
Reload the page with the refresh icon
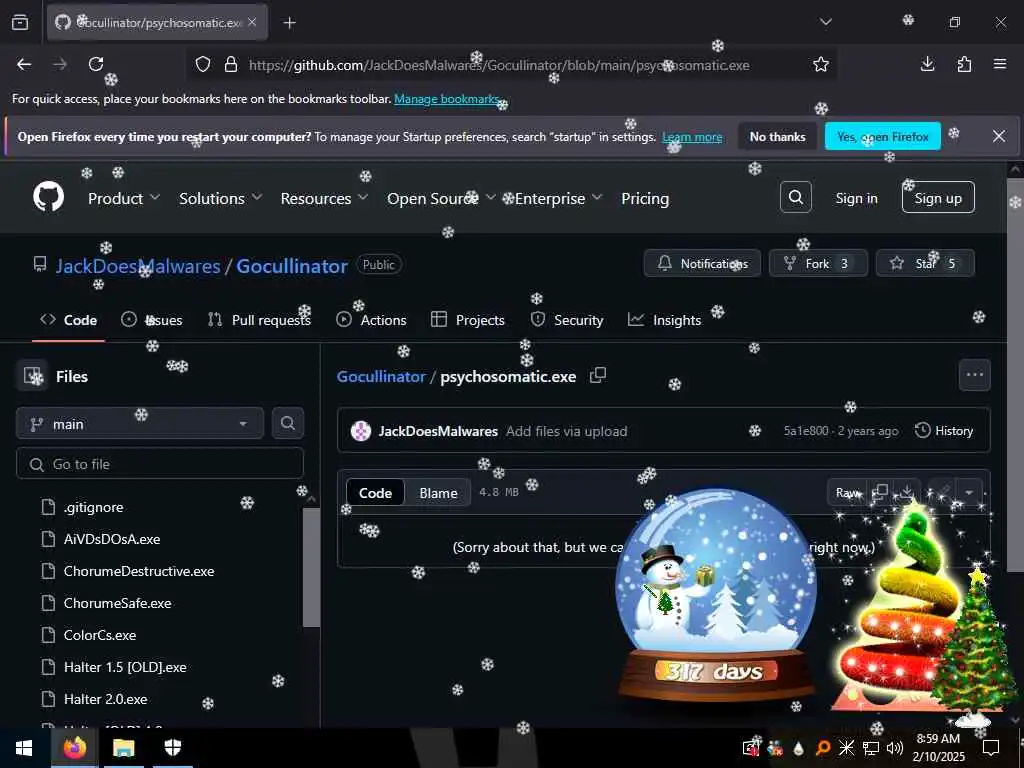(x=96, y=64)
